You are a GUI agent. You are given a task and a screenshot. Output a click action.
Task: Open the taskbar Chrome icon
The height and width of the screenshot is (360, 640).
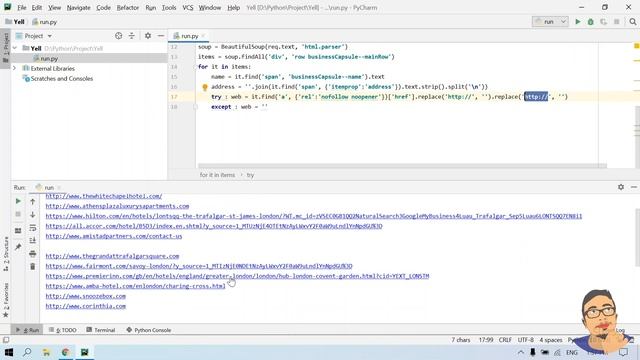(65, 352)
